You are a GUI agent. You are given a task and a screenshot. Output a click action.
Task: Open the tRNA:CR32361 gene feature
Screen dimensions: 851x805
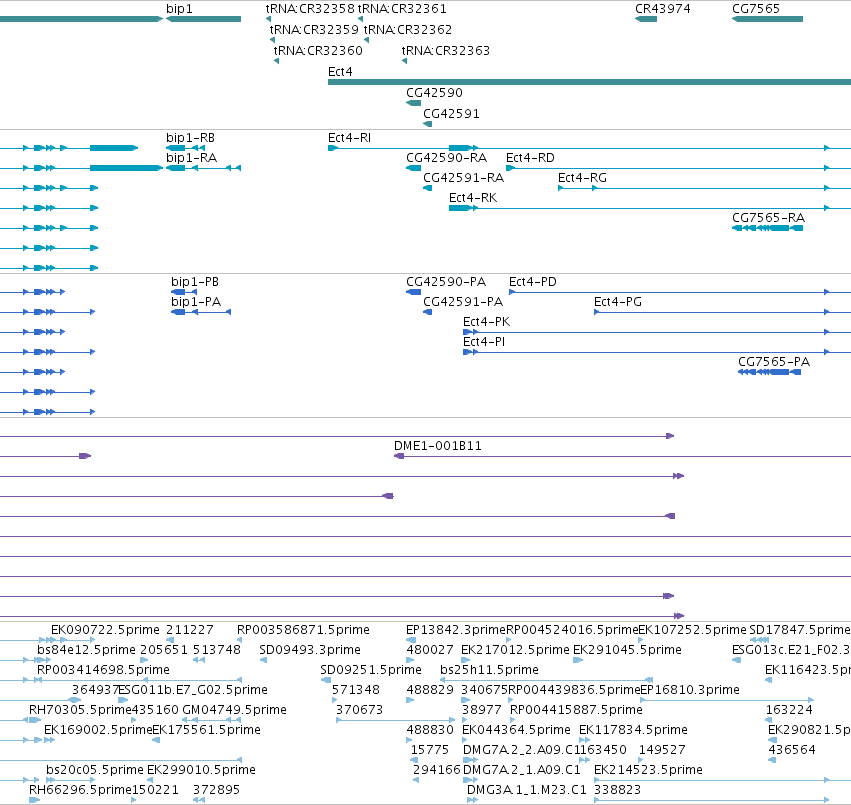[x=402, y=9]
